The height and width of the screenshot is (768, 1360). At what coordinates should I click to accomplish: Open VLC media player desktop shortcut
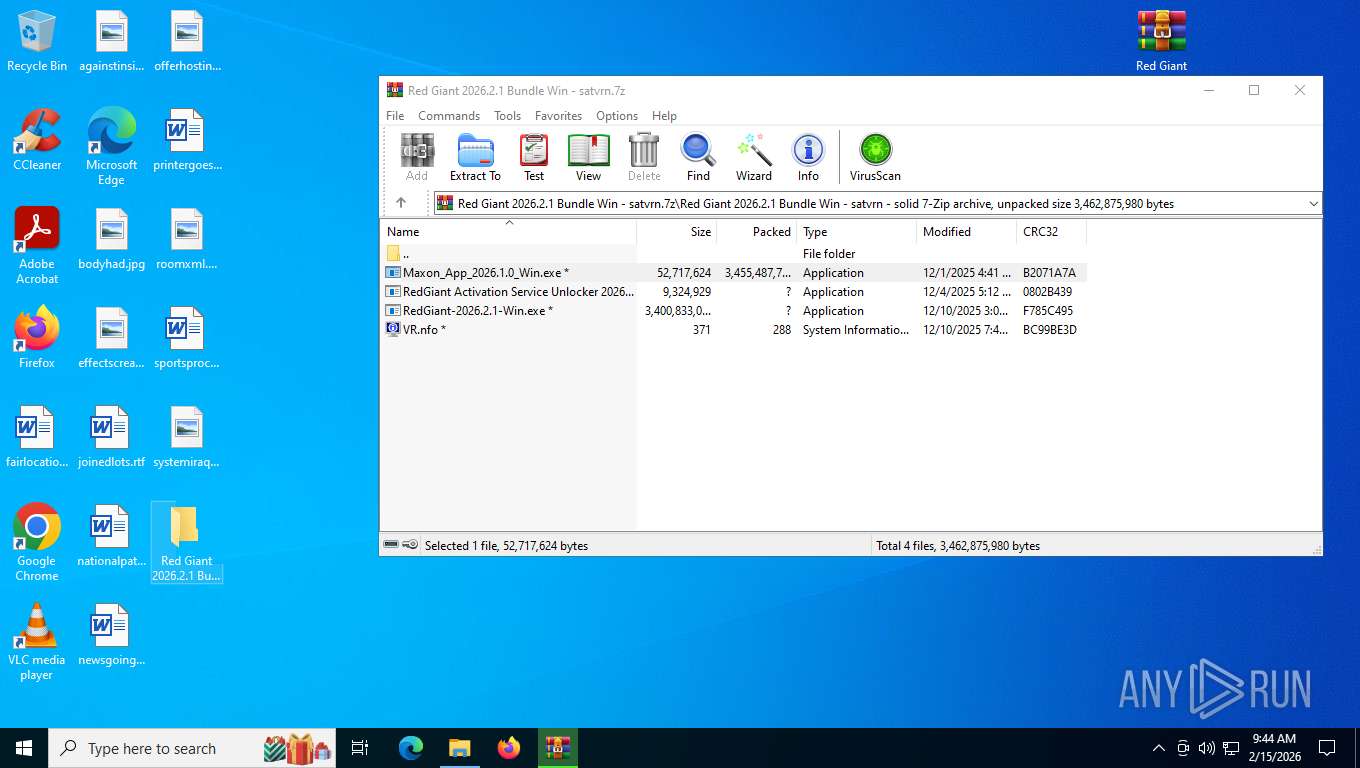(37, 642)
